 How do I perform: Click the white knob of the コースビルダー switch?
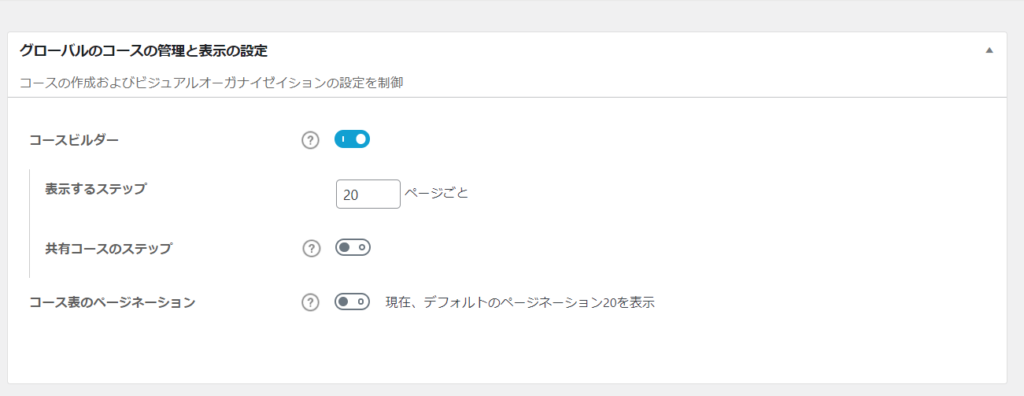(361, 139)
